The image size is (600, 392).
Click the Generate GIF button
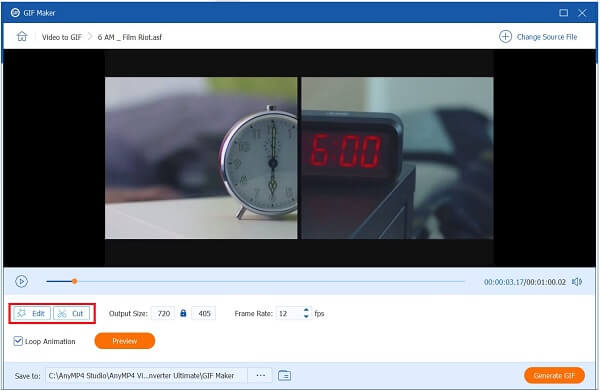tap(554, 376)
